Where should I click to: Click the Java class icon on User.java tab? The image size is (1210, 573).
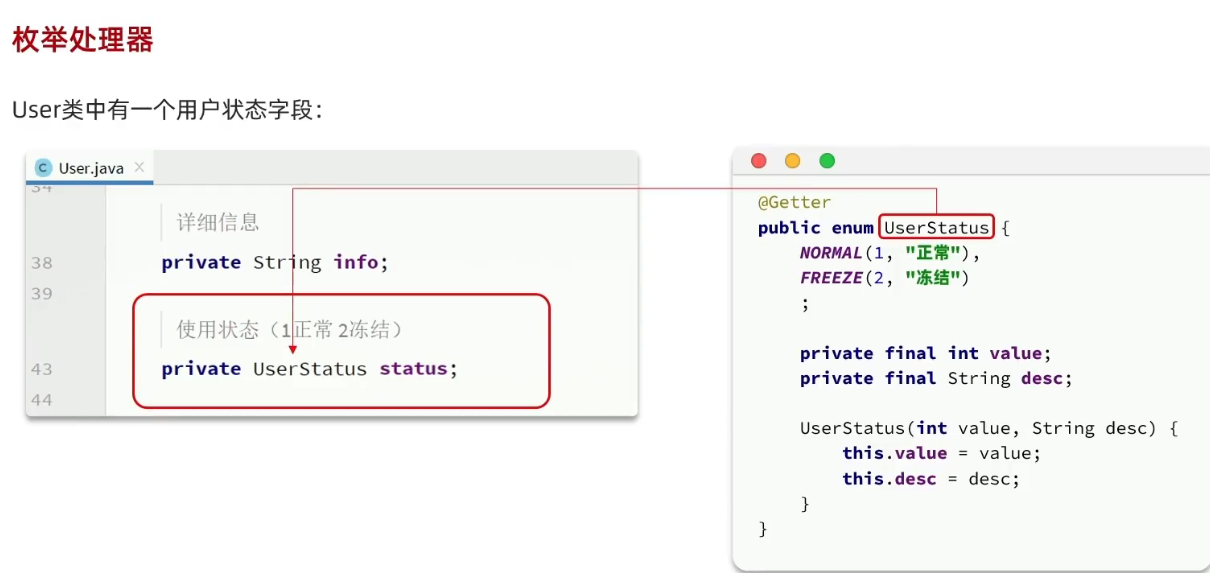coord(44,168)
